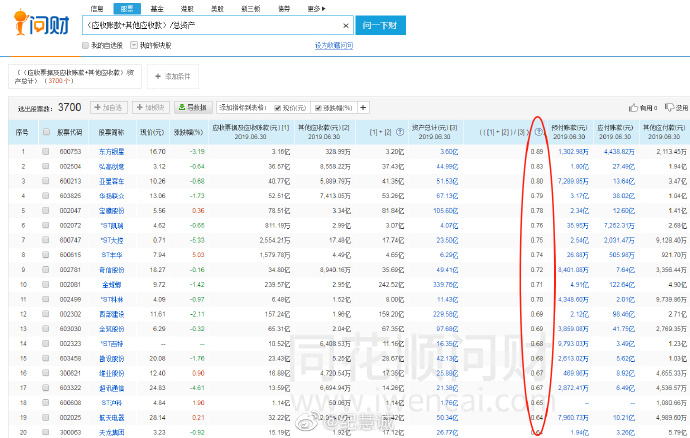
Task: Click the price cell 28.14
Action: pos(157,417)
